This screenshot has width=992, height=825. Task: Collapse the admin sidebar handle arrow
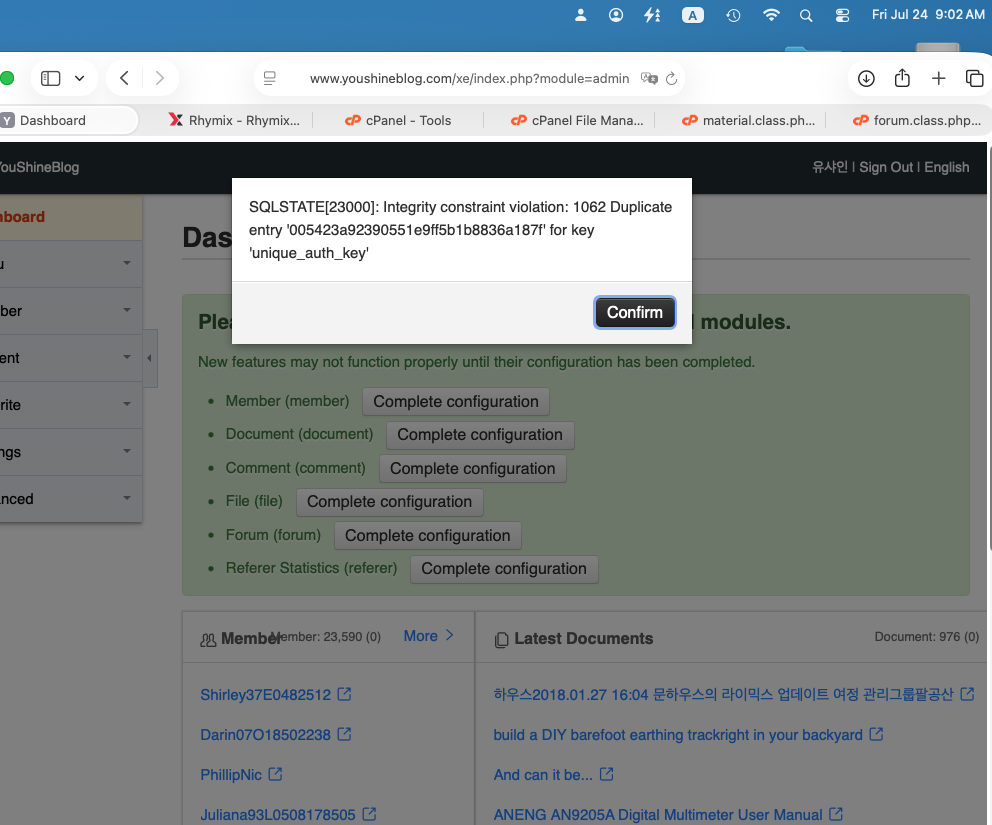pyautogui.click(x=149, y=358)
